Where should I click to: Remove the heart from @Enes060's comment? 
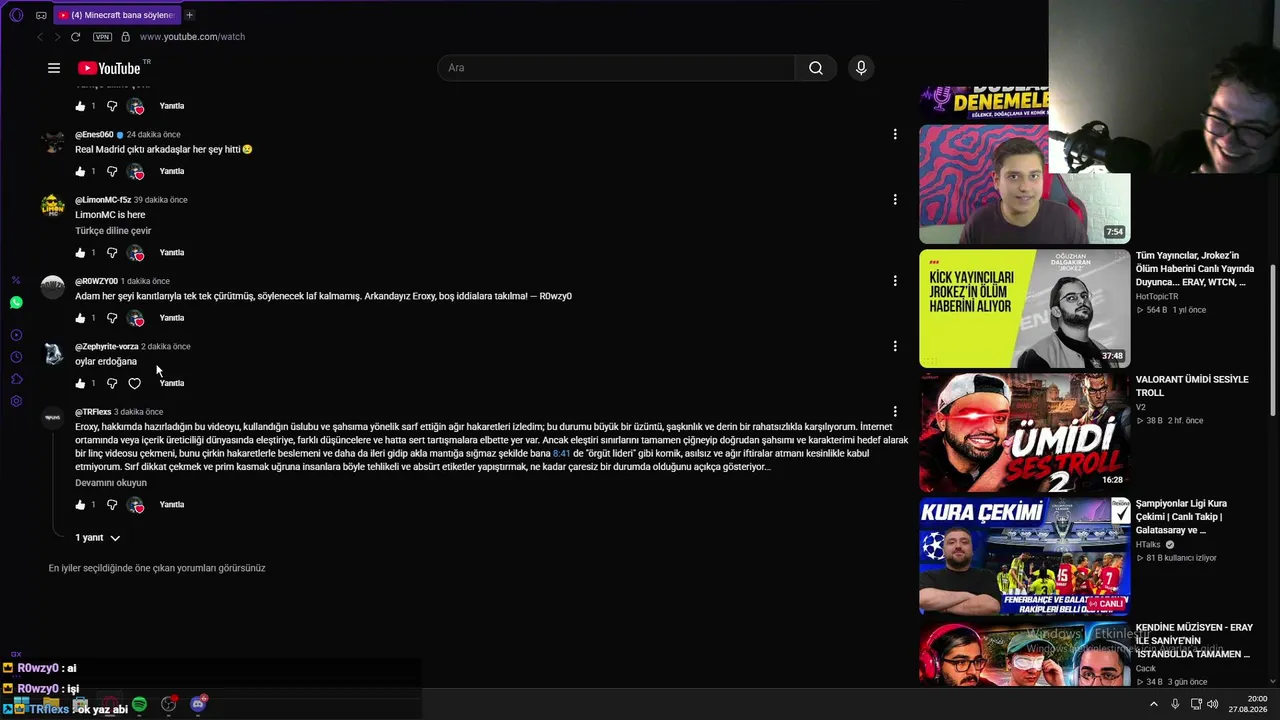click(x=136, y=171)
